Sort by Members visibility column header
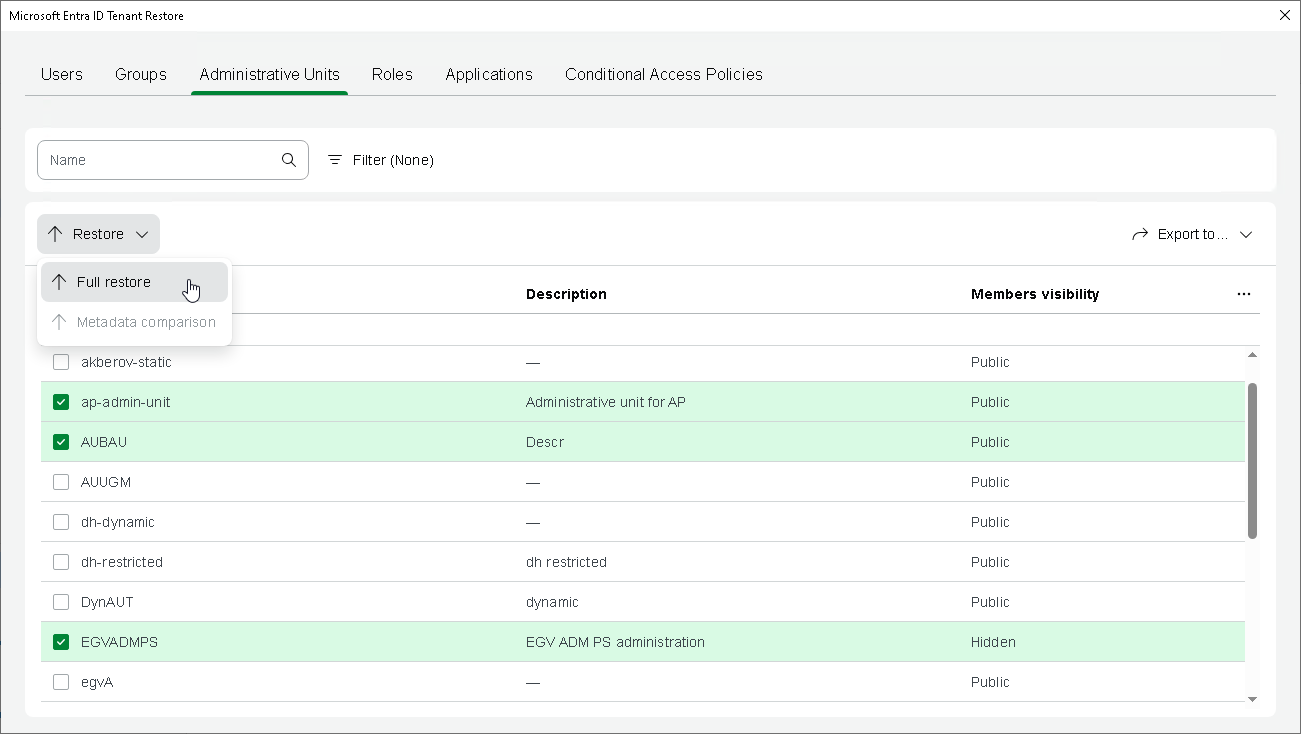1301x734 pixels. pos(1034,294)
